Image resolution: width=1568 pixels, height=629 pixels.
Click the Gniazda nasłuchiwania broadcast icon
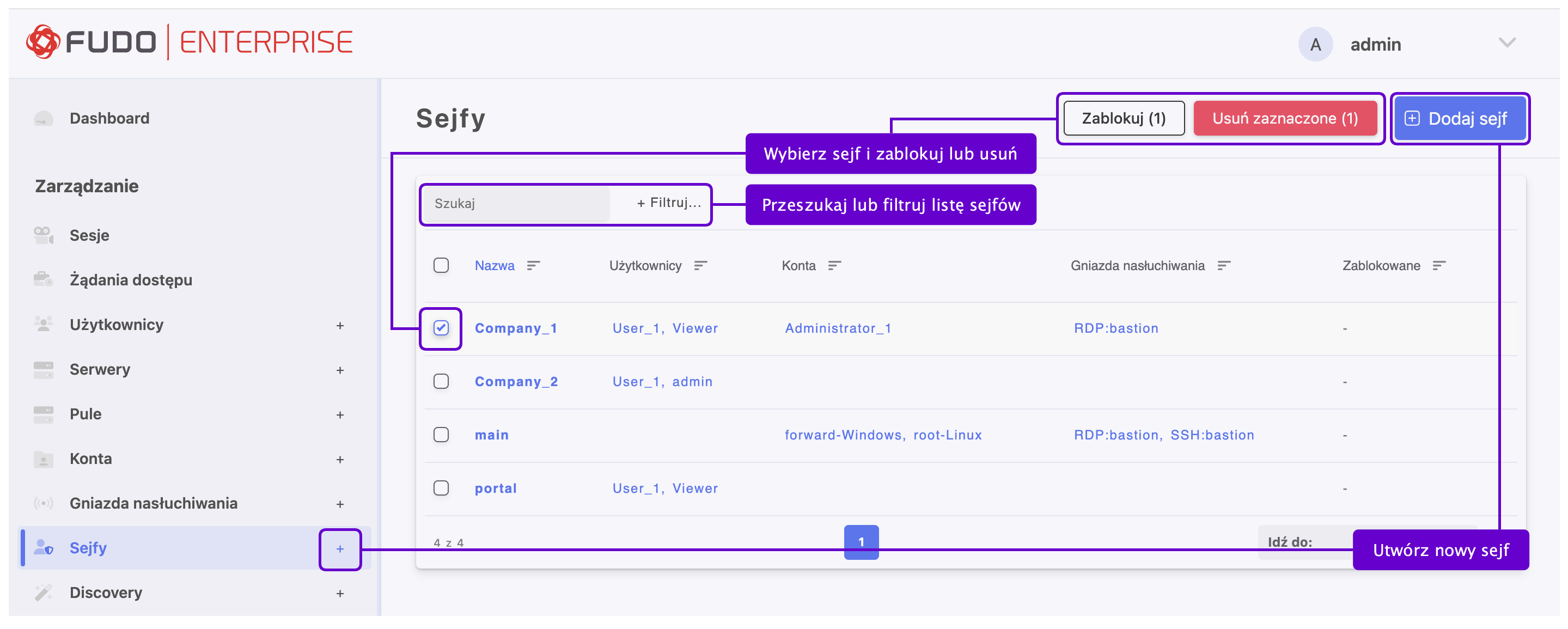(43, 503)
